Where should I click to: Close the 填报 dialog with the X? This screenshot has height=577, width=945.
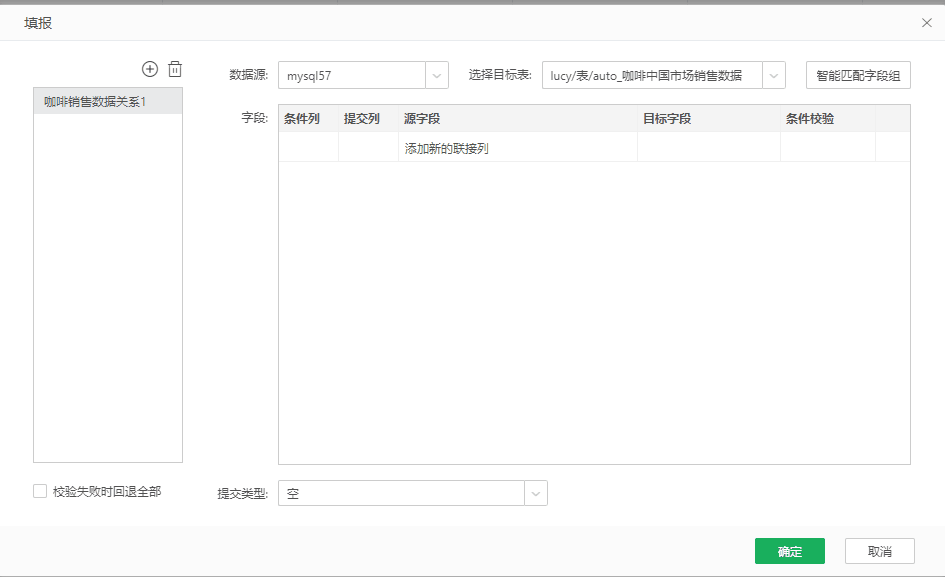[x=926, y=22]
